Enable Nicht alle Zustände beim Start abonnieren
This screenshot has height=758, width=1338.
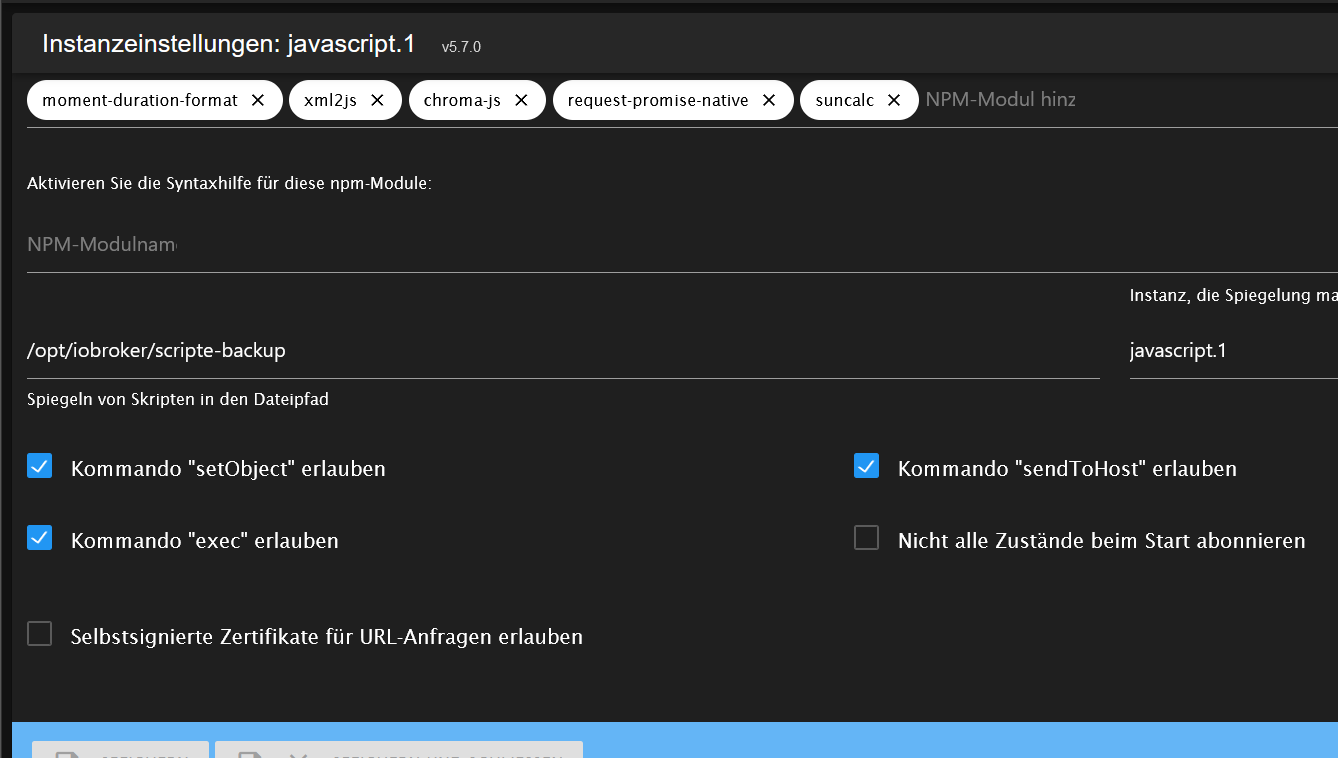[866, 538]
